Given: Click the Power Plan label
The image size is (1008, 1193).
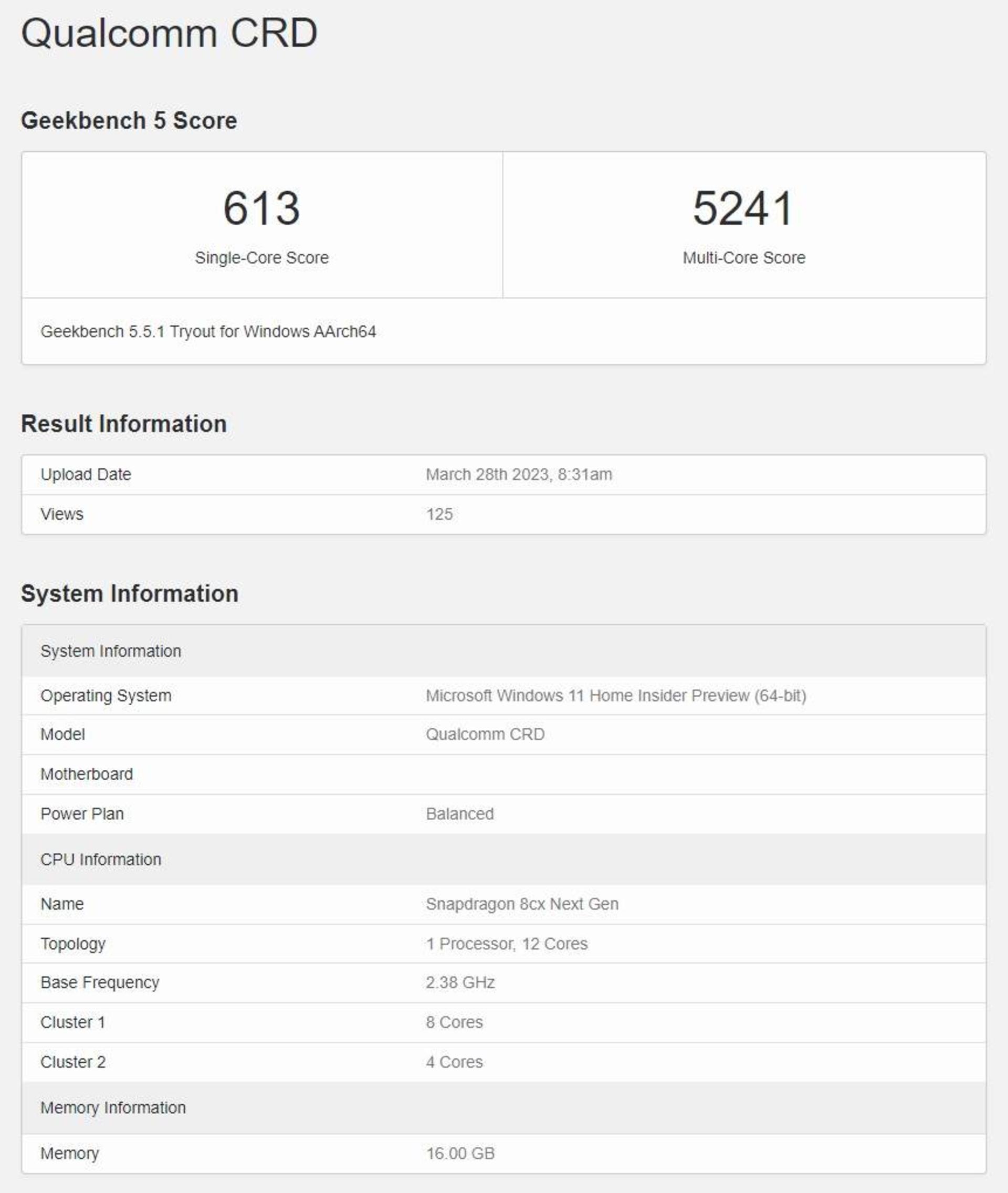Looking at the screenshot, I should pos(82,814).
